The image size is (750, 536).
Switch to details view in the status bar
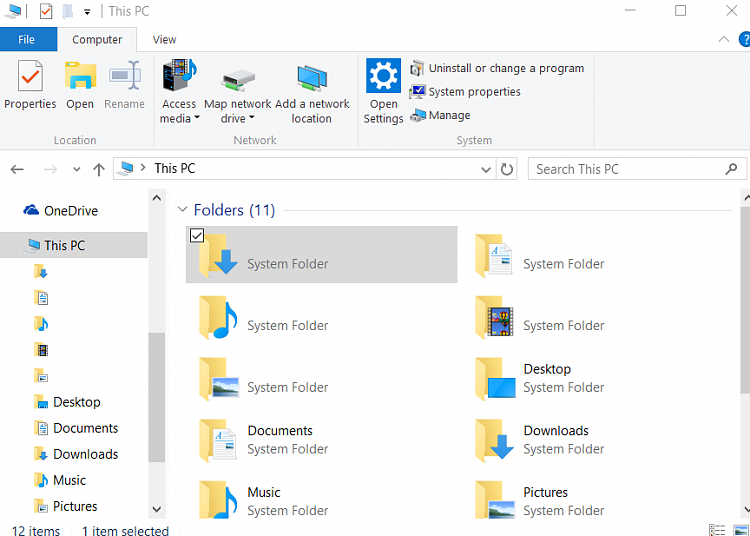click(x=717, y=530)
